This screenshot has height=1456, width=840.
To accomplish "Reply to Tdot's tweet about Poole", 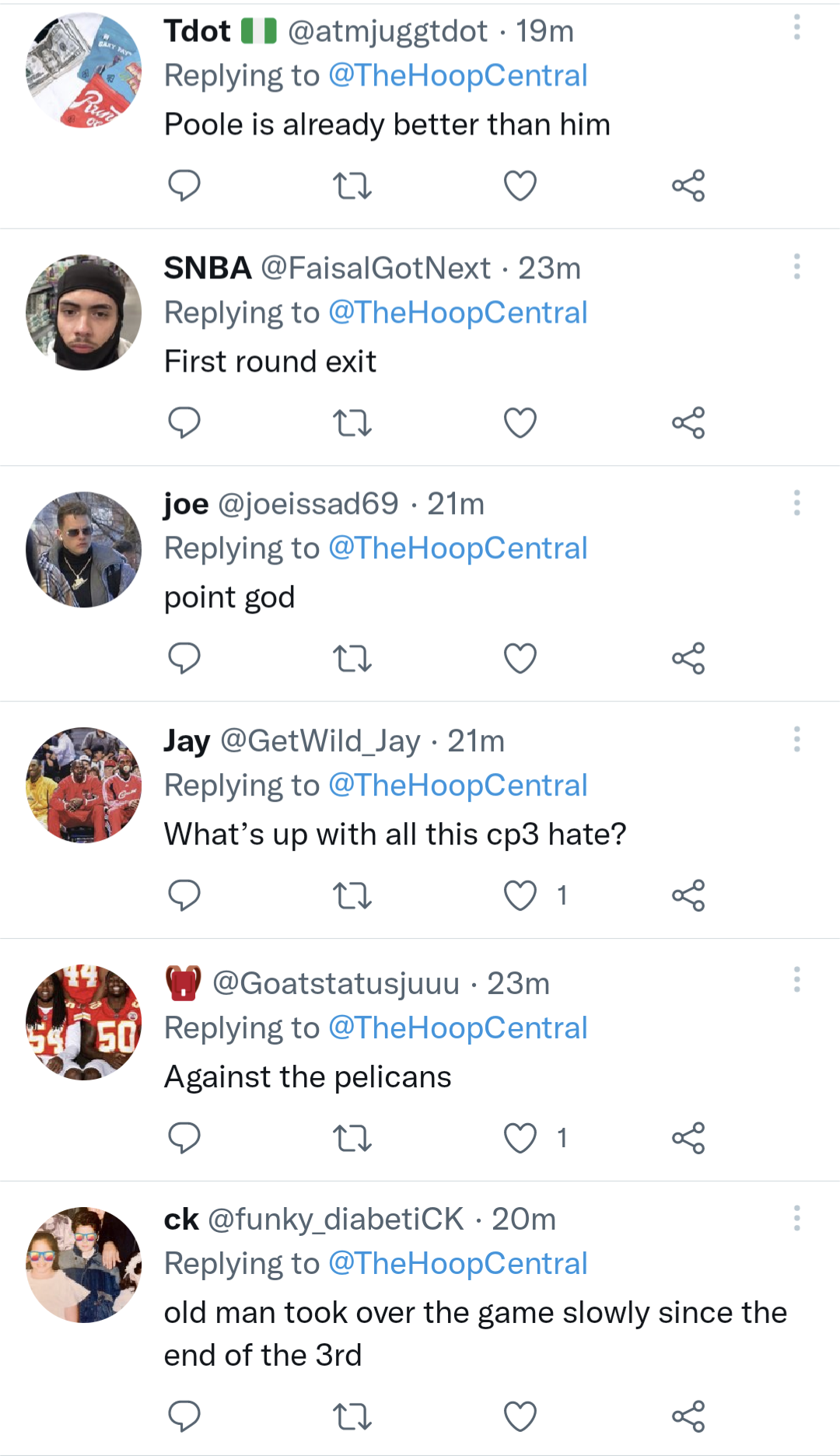I will (184, 186).
